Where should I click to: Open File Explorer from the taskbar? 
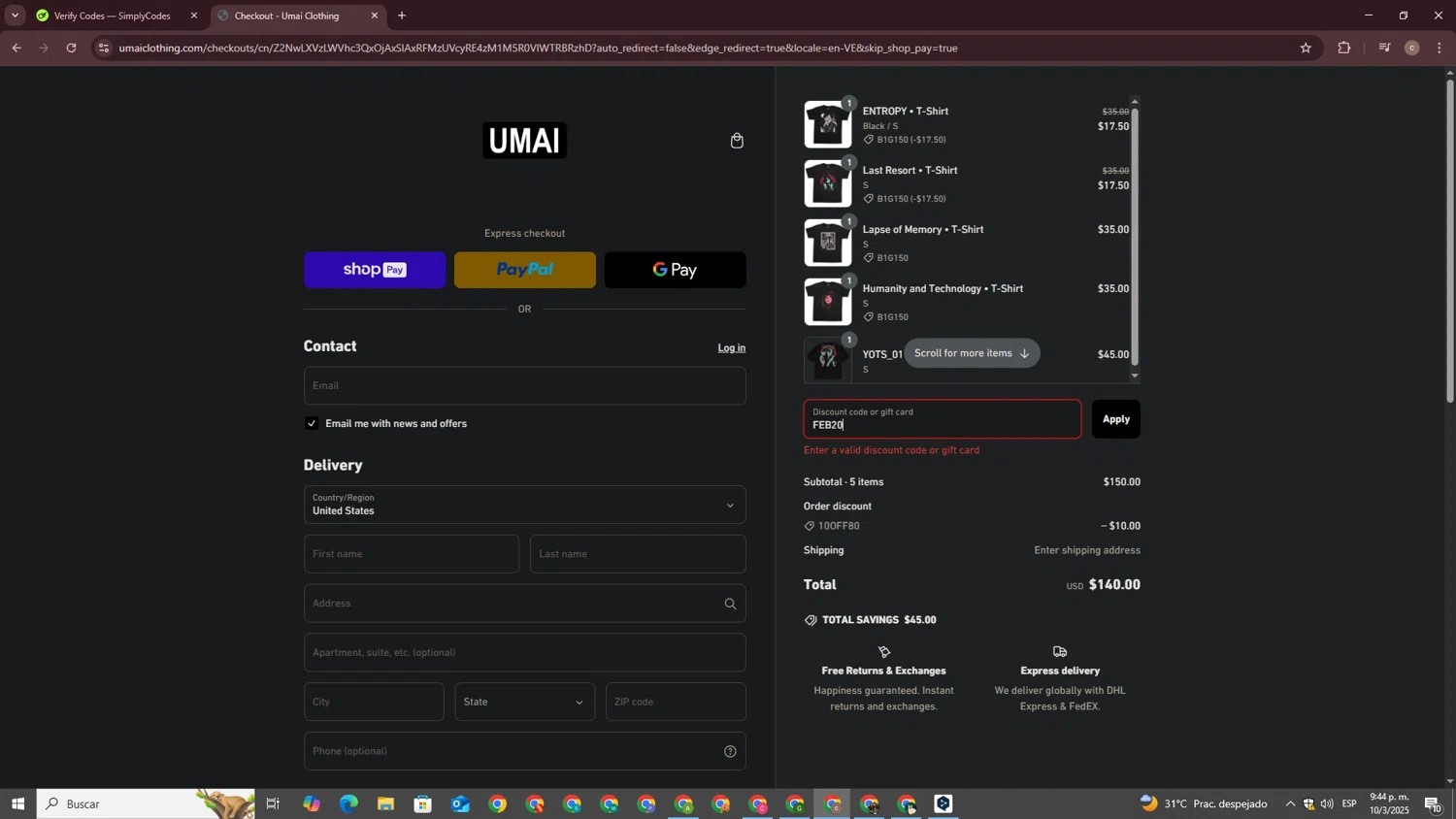(x=385, y=803)
